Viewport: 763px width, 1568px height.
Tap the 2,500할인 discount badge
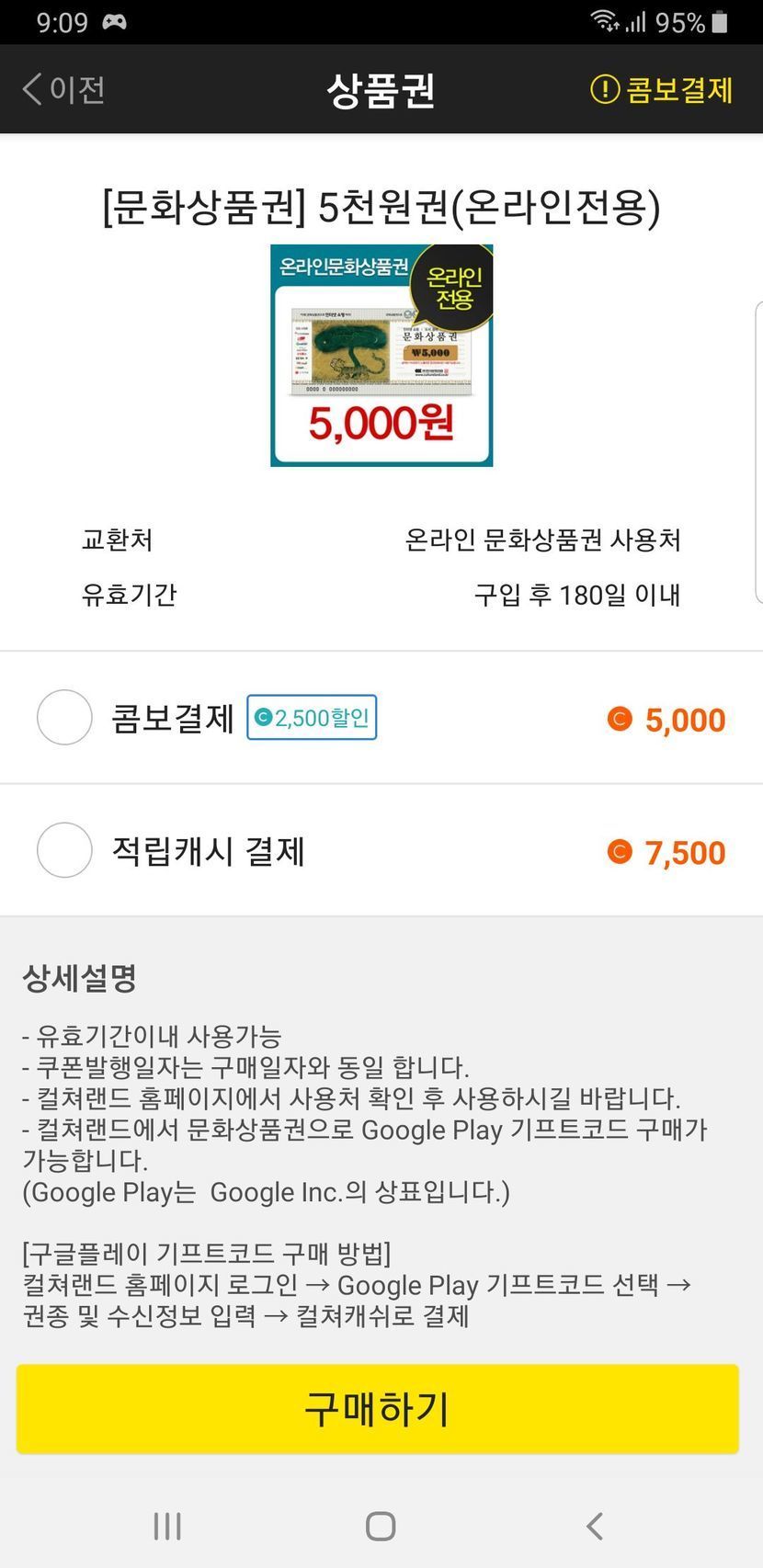312,718
